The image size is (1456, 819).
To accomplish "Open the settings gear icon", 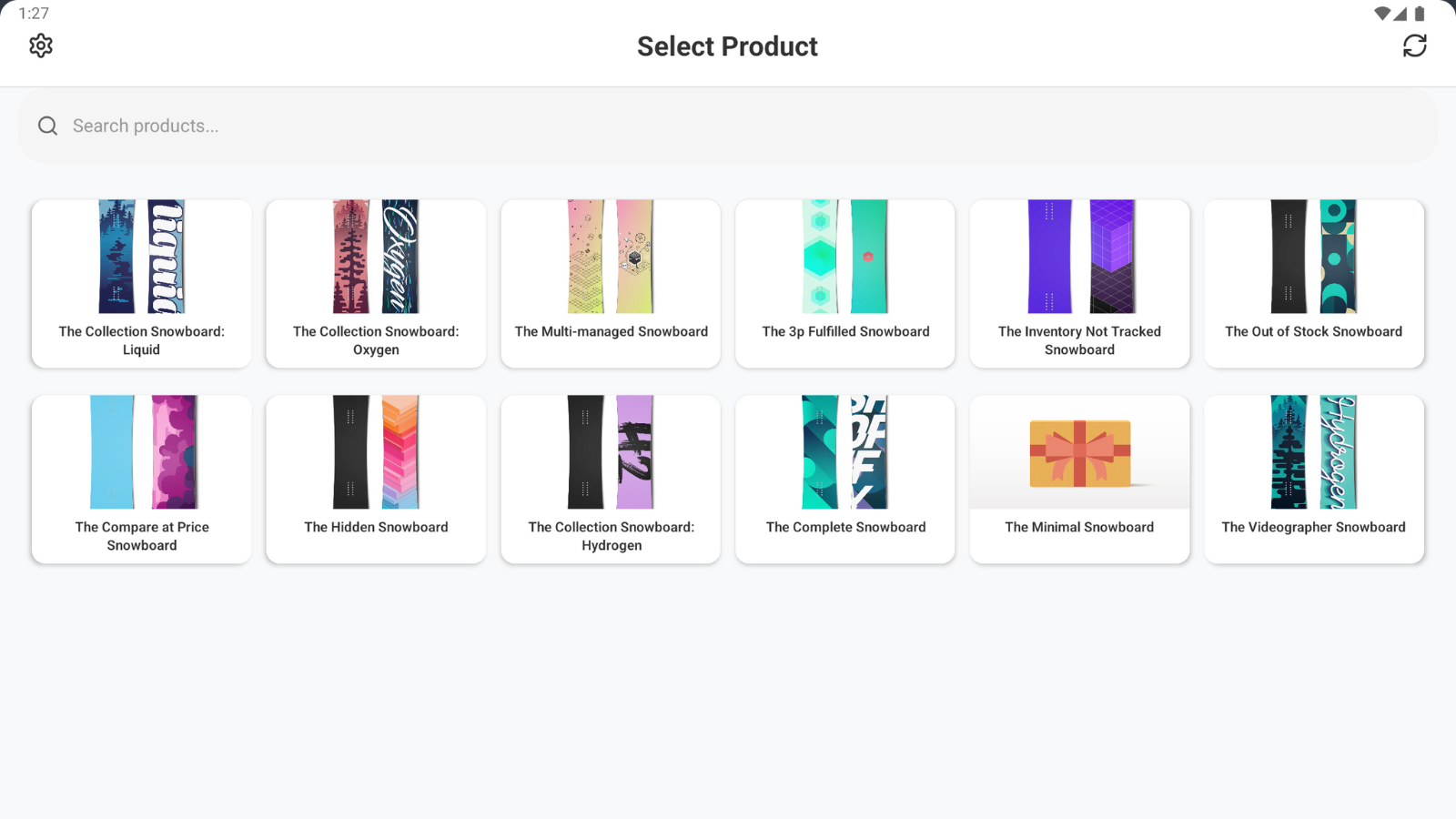I will pyautogui.click(x=41, y=45).
